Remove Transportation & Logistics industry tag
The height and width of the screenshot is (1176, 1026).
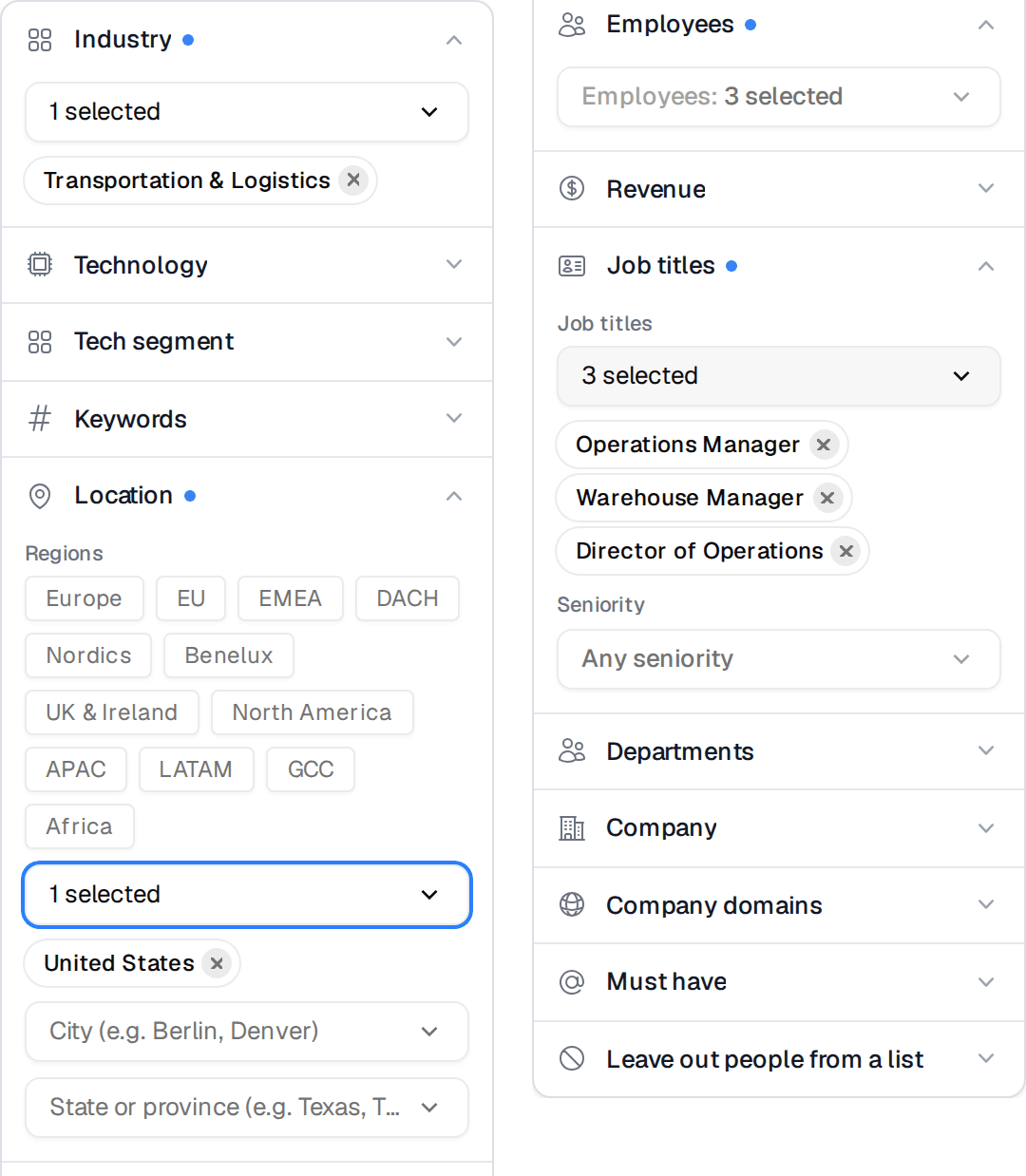tap(353, 180)
